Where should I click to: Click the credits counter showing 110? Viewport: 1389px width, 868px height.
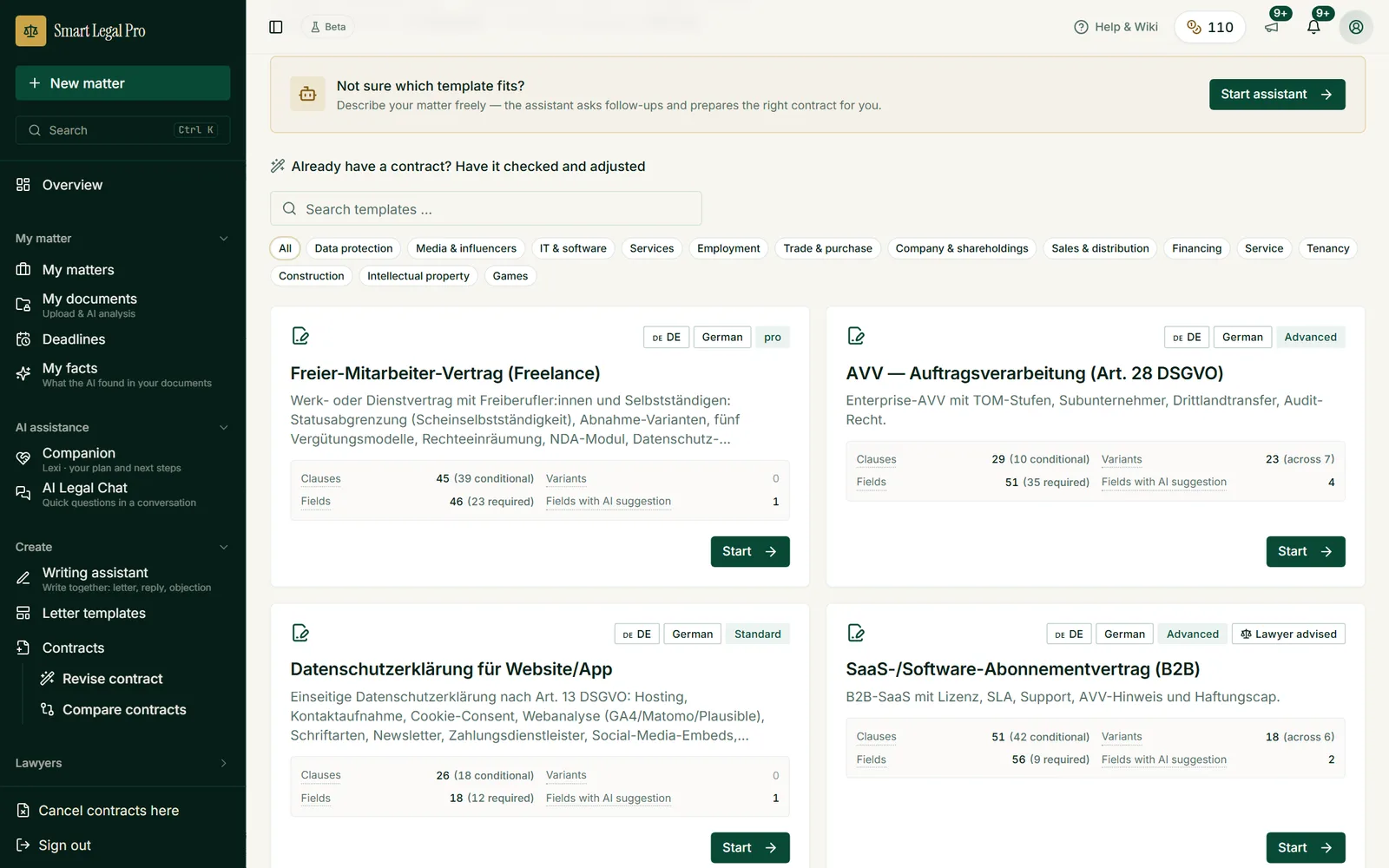[1209, 27]
